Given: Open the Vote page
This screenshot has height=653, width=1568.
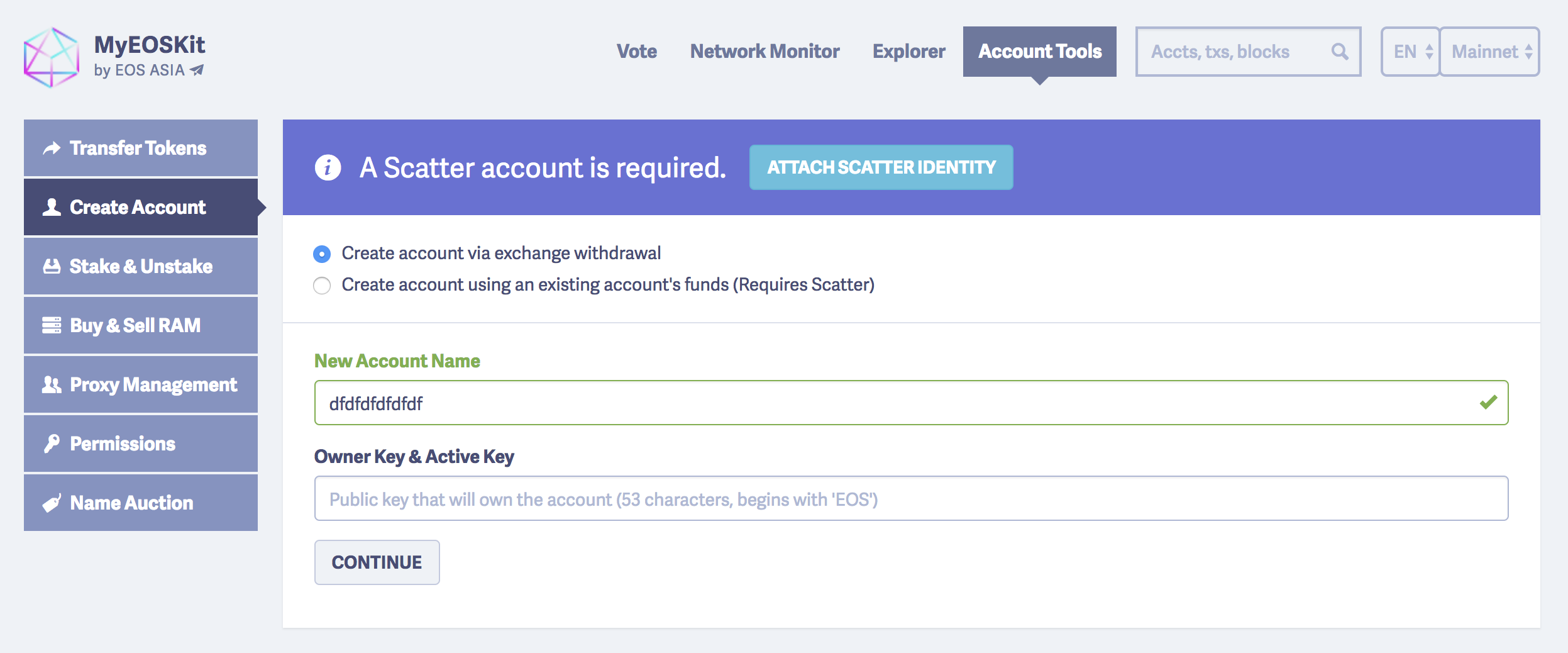Looking at the screenshot, I should click(636, 52).
